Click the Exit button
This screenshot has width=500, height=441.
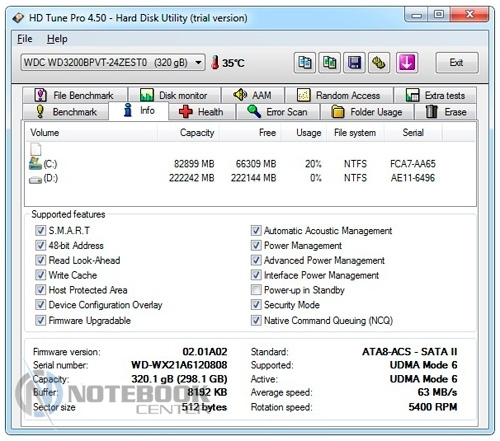(457, 62)
